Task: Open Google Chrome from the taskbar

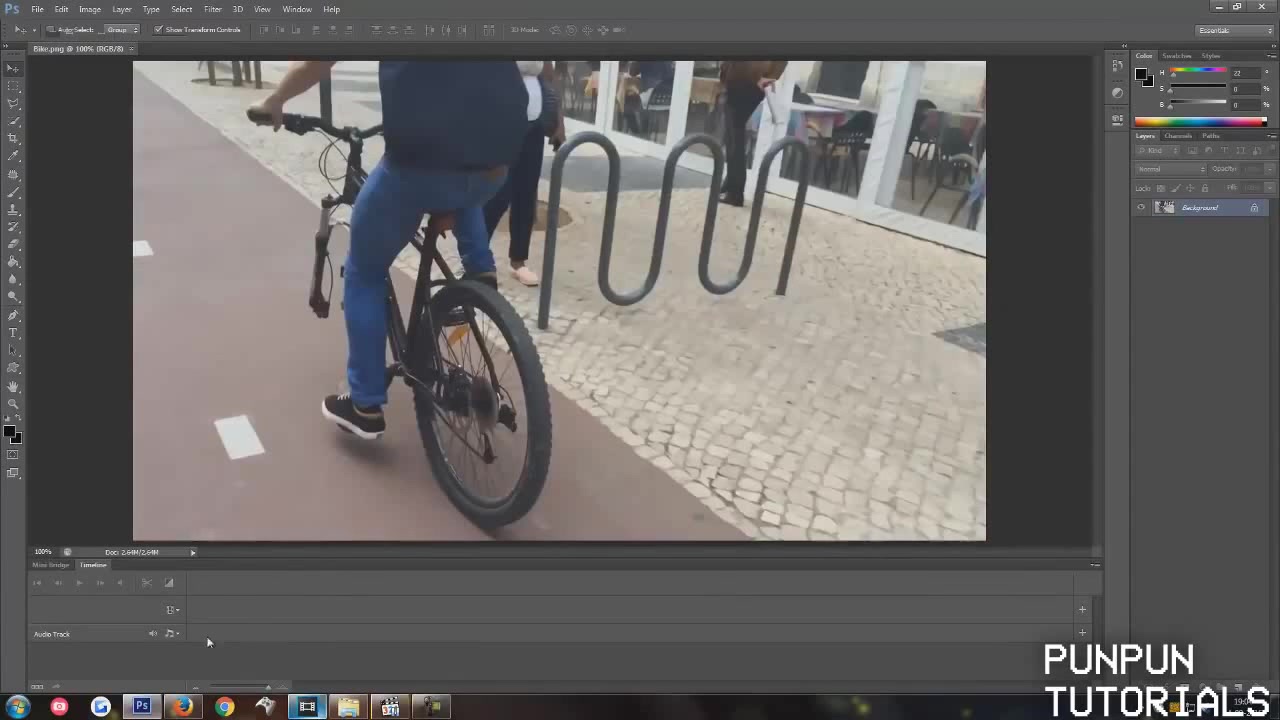Action: [224, 707]
